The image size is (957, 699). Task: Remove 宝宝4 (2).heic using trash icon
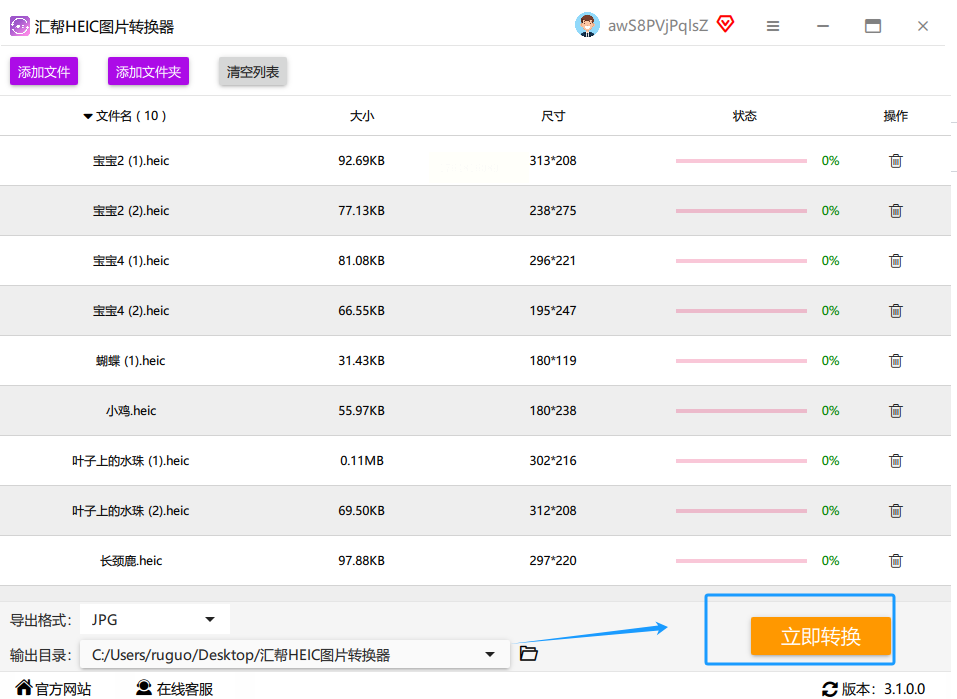(x=895, y=311)
